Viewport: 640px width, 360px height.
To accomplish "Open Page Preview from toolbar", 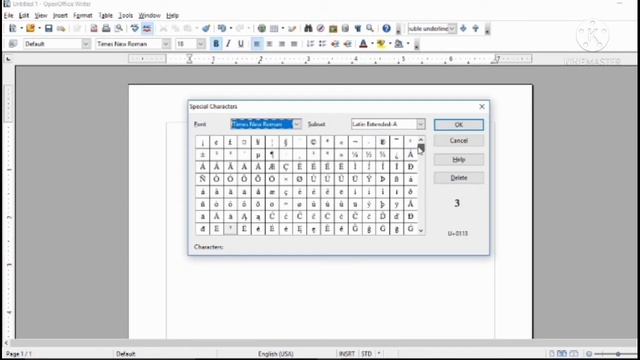I will [x=119, y=28].
